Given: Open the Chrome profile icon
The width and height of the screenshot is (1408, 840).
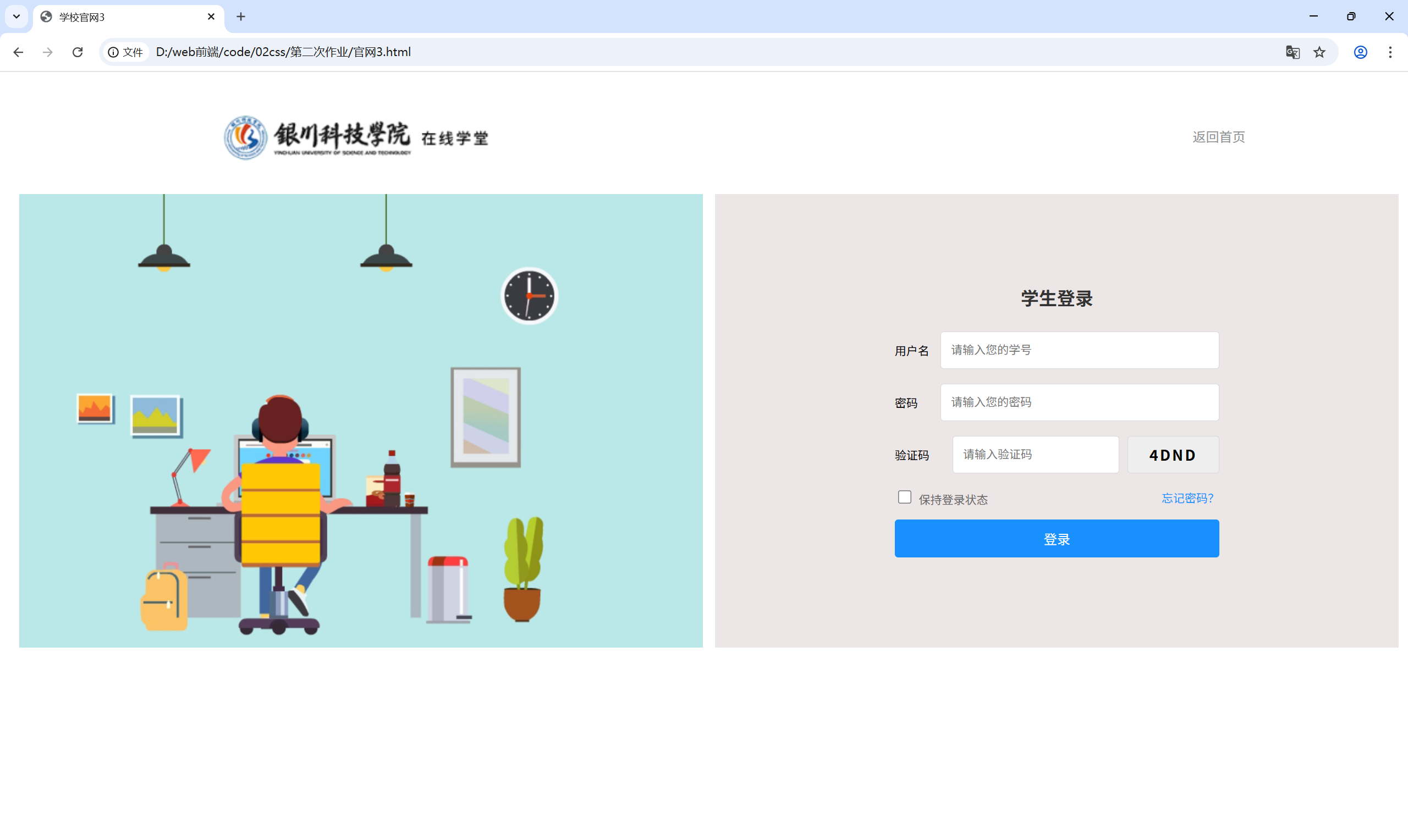Looking at the screenshot, I should (1361, 52).
